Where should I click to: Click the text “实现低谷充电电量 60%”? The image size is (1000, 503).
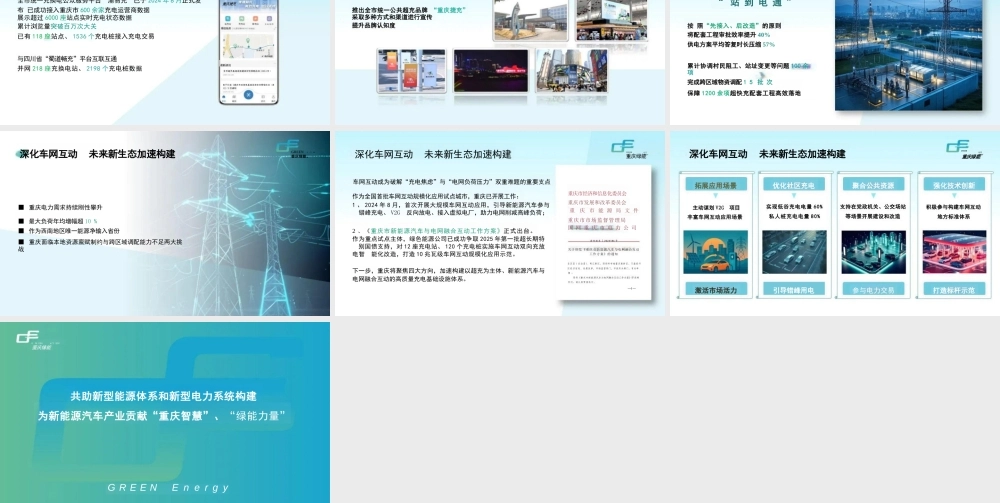coord(794,207)
